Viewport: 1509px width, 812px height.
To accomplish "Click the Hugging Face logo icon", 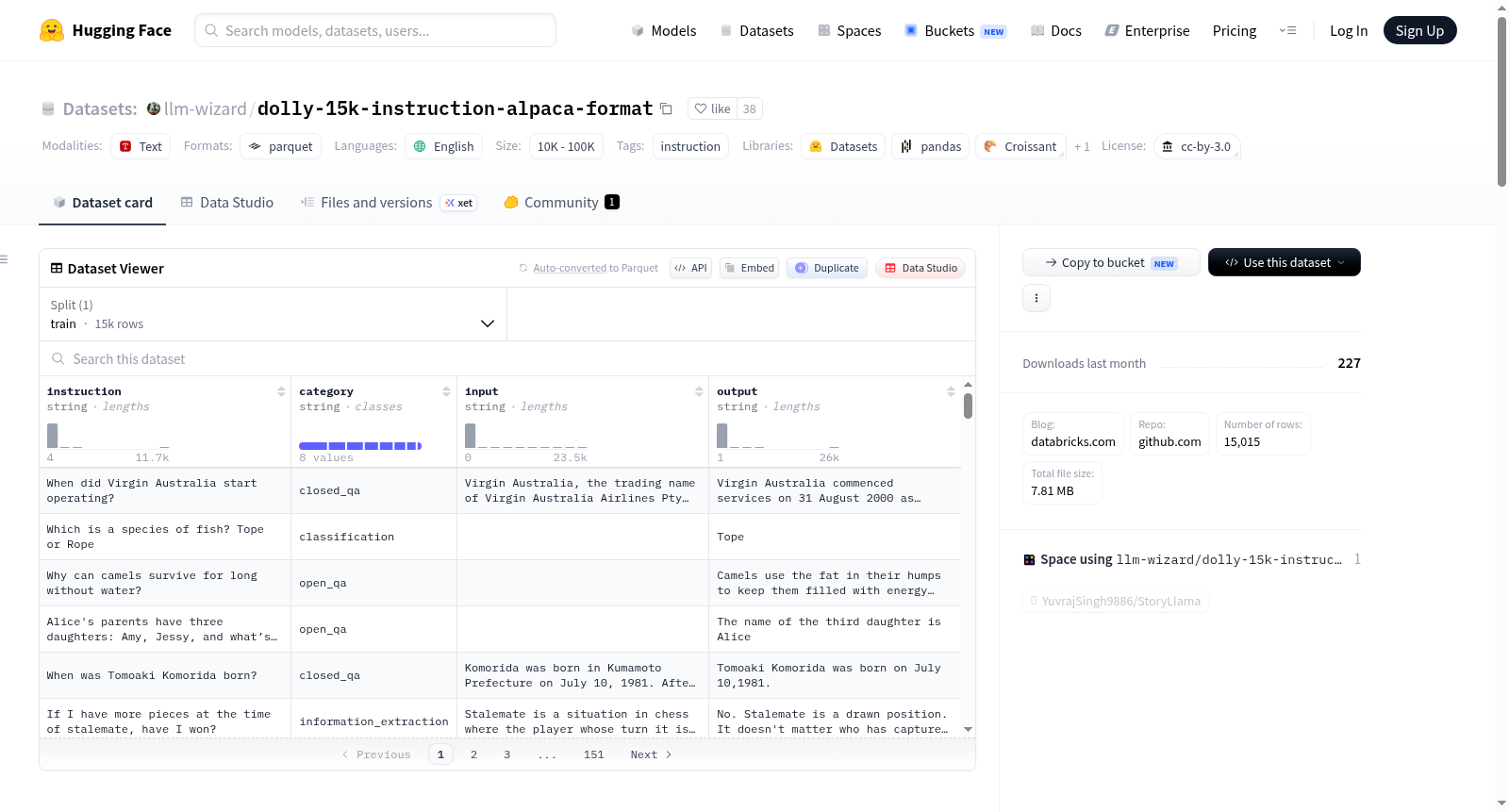I will 52,30.
